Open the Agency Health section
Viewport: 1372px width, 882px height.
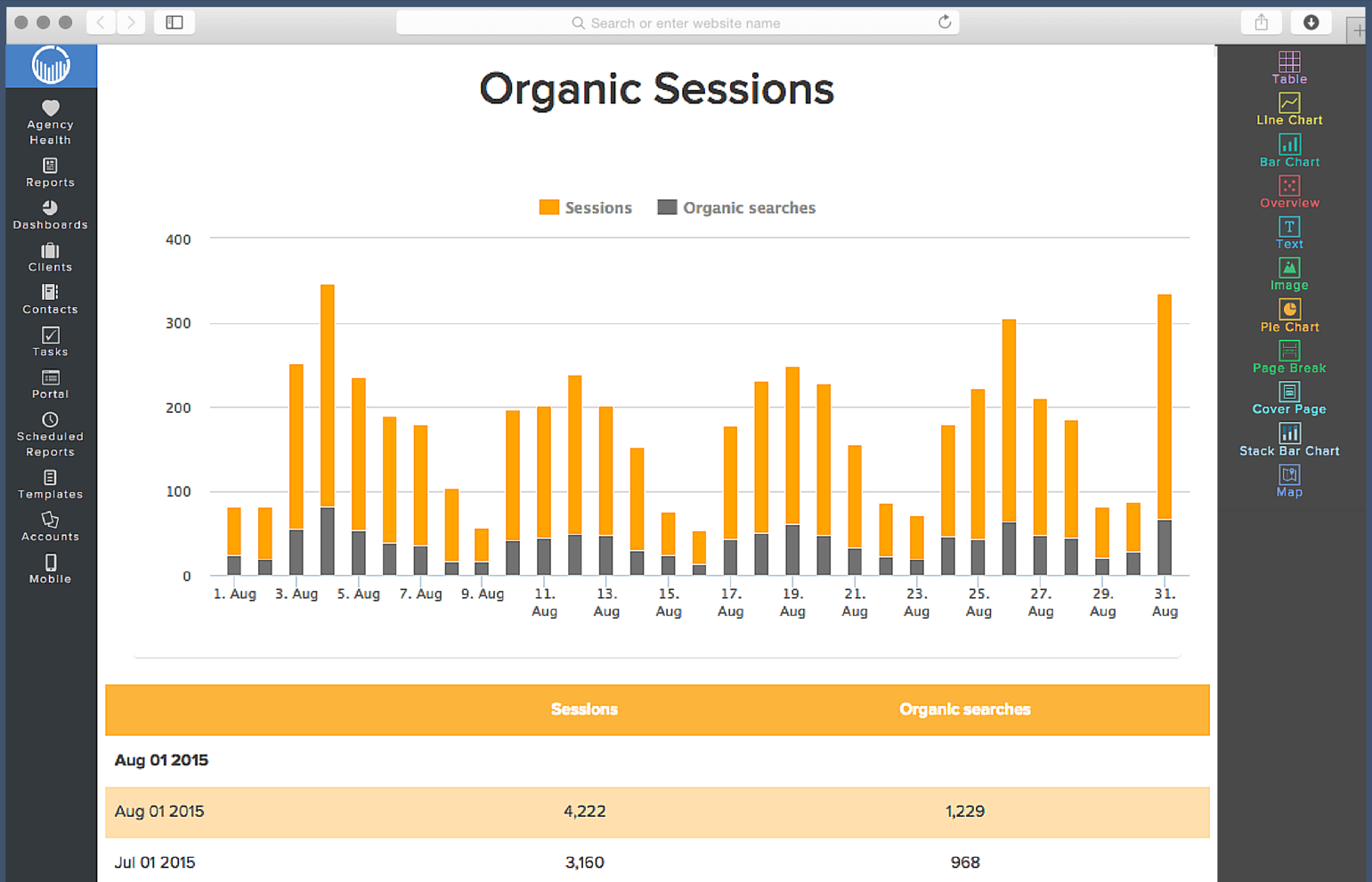50,119
